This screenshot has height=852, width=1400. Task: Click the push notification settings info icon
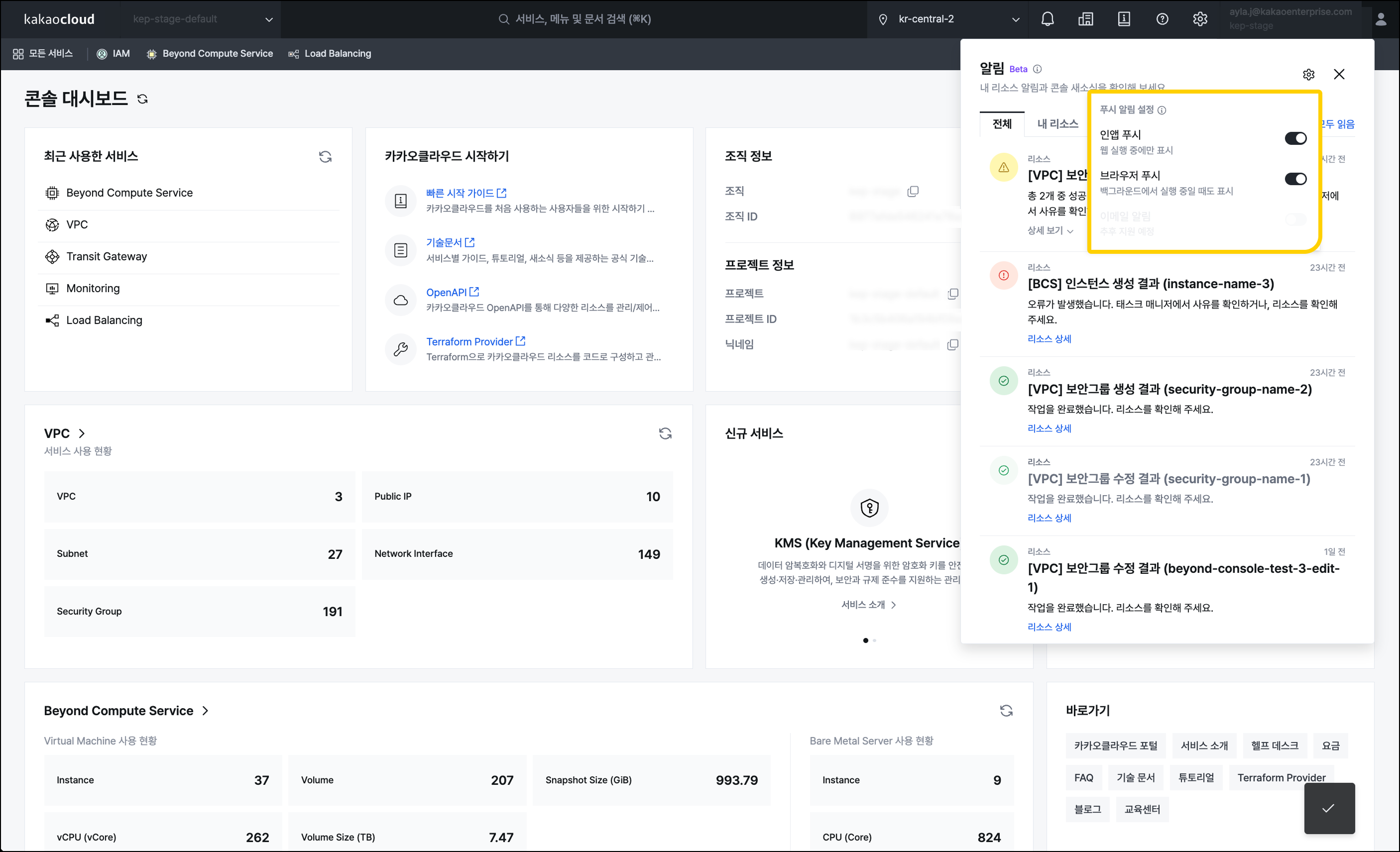tap(1162, 110)
